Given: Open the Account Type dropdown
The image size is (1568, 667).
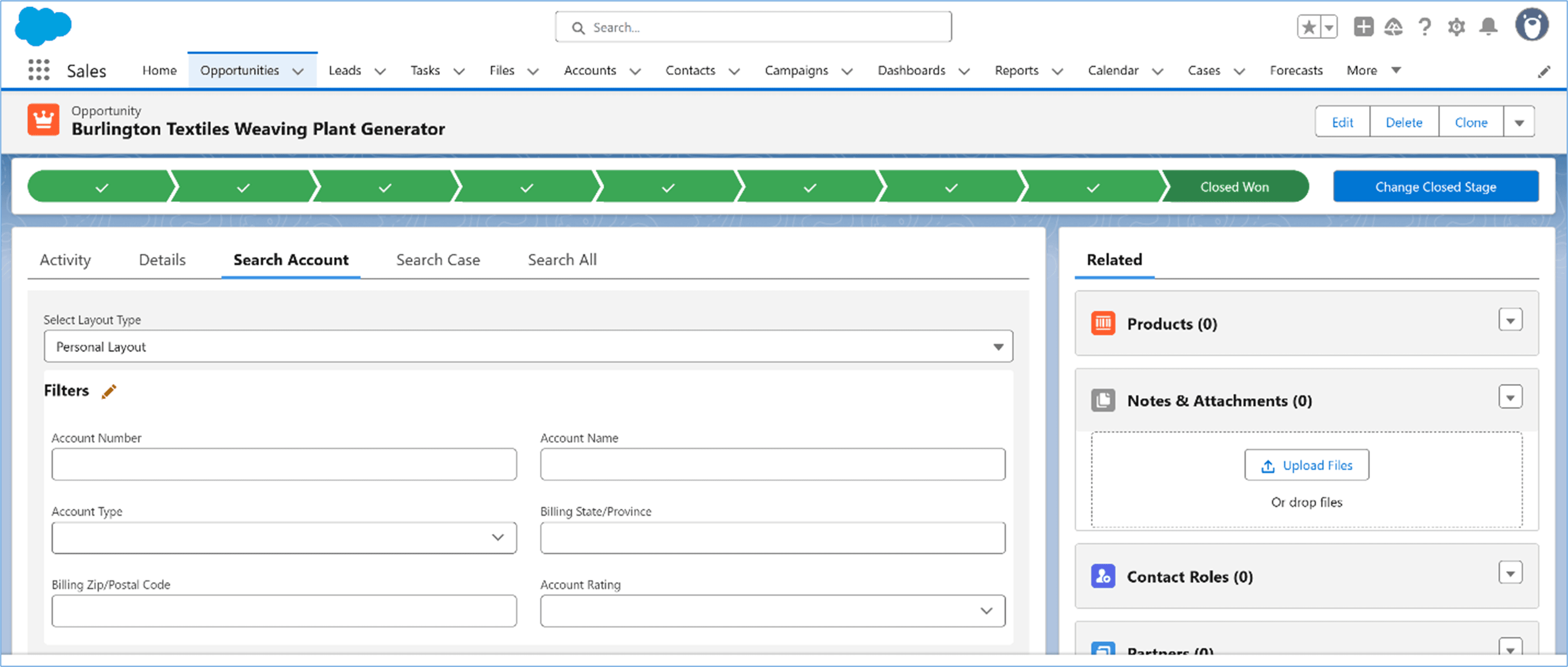Looking at the screenshot, I should (x=284, y=537).
